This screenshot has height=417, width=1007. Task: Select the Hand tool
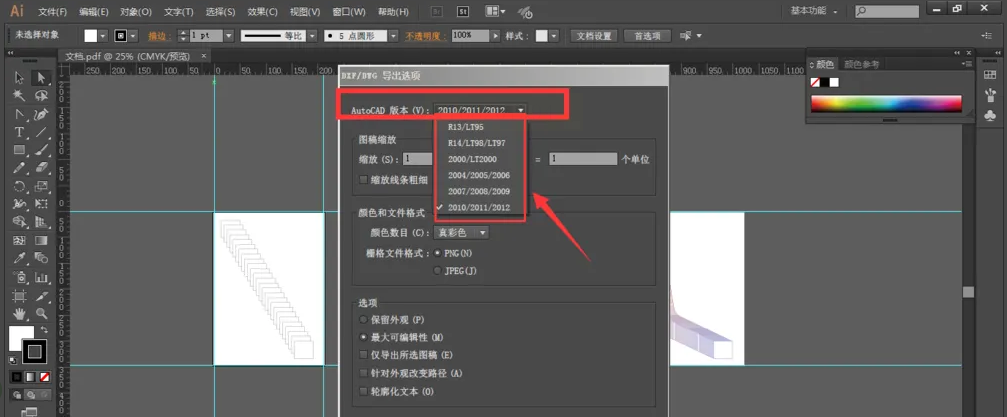20,314
